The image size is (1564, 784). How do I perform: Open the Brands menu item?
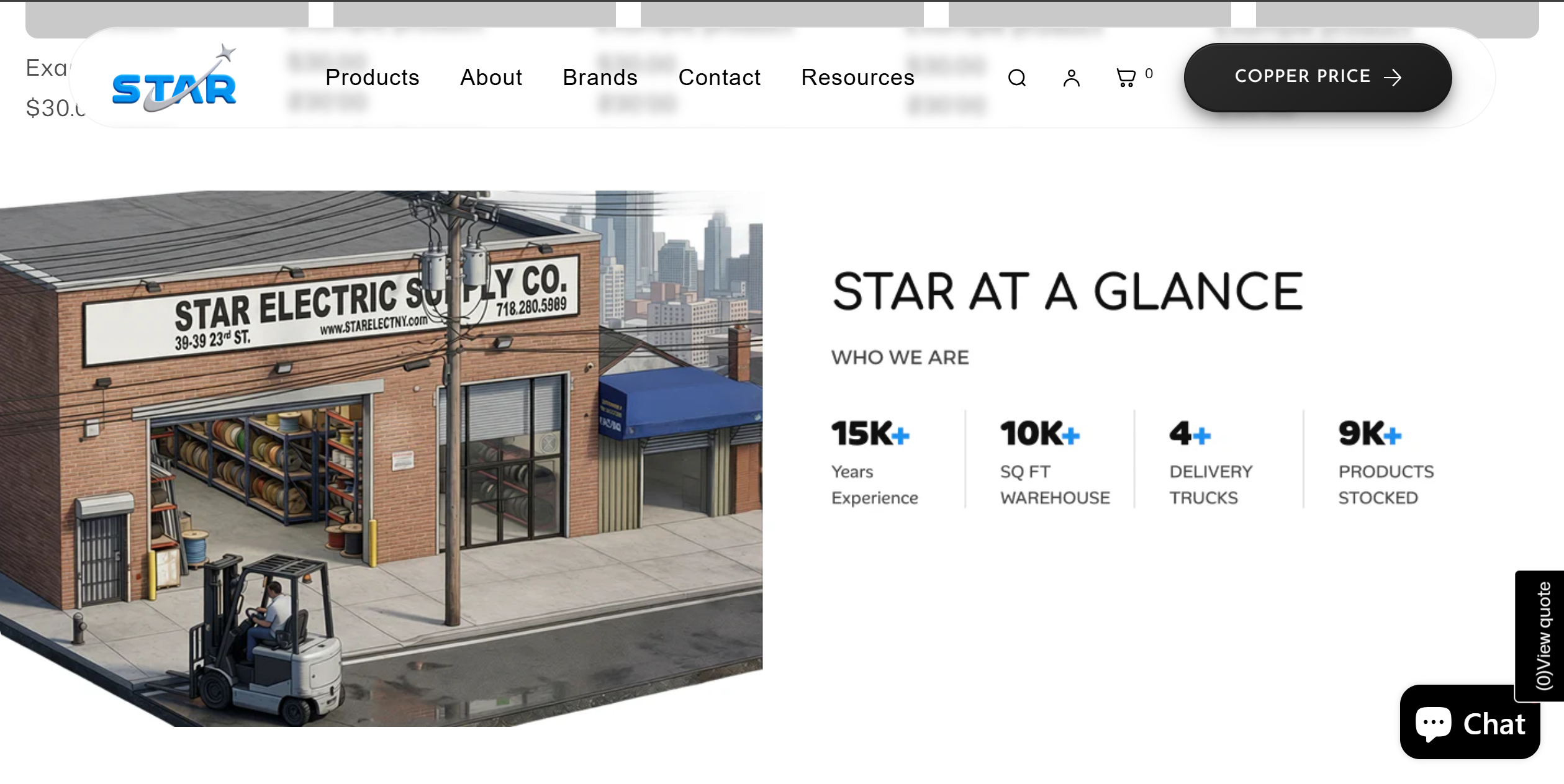tap(600, 78)
